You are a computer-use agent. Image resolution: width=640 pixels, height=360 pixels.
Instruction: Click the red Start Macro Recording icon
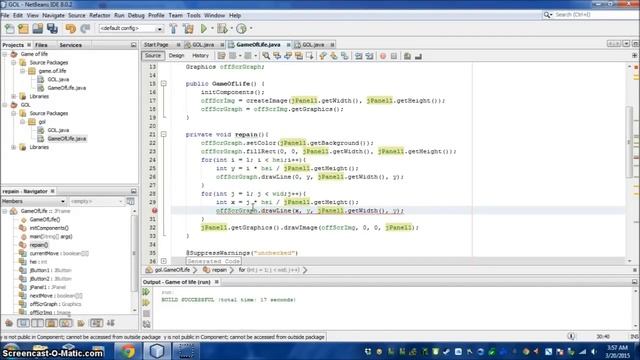(x=383, y=56)
